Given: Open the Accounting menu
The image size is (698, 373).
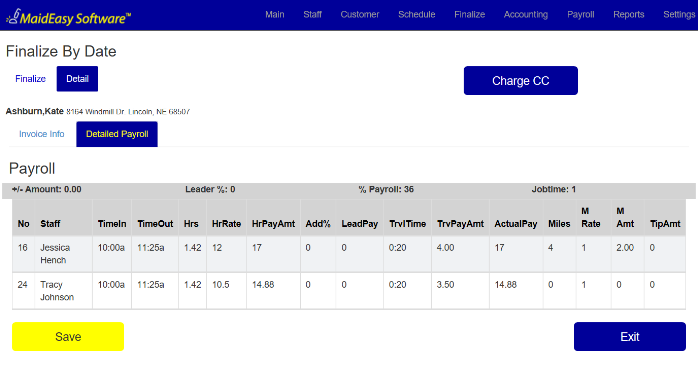Looking at the screenshot, I should [x=526, y=14].
